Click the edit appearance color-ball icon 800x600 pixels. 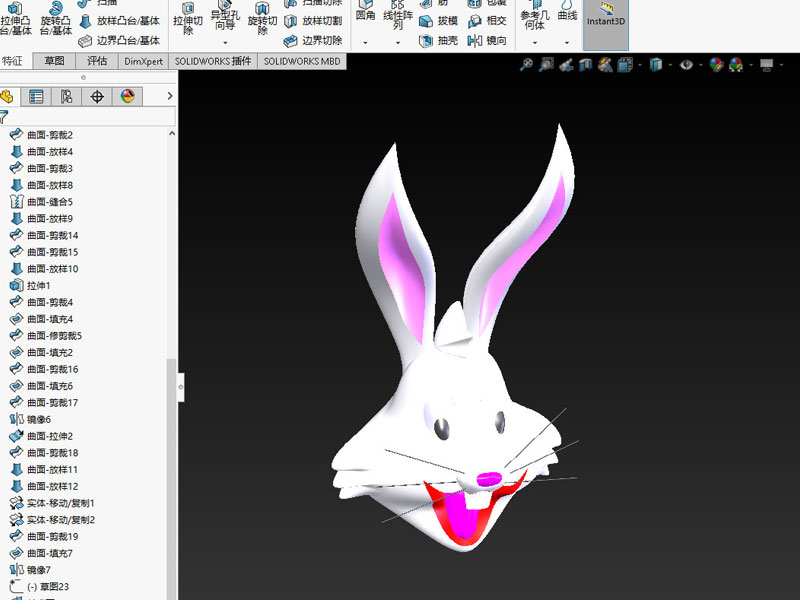(x=716, y=65)
